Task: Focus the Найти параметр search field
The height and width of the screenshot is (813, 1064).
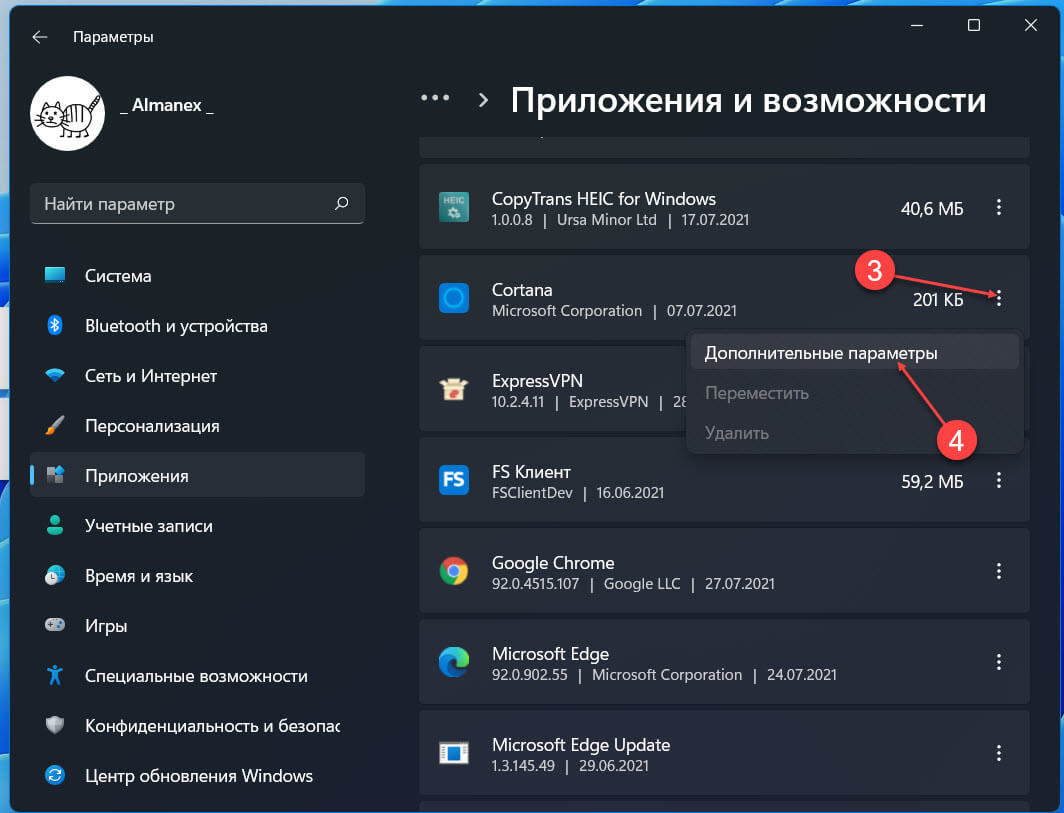Action: 197,204
